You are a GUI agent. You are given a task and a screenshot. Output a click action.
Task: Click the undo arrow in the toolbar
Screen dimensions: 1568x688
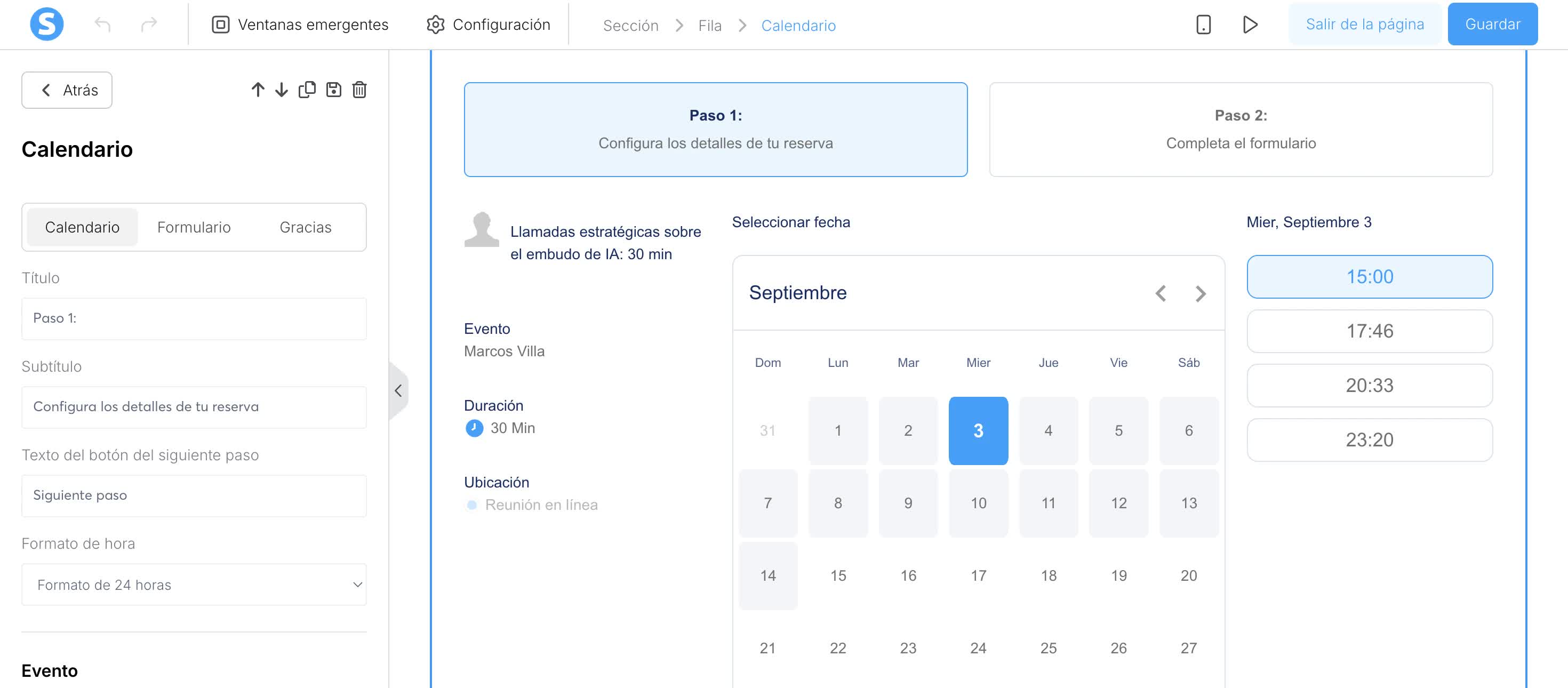(103, 25)
